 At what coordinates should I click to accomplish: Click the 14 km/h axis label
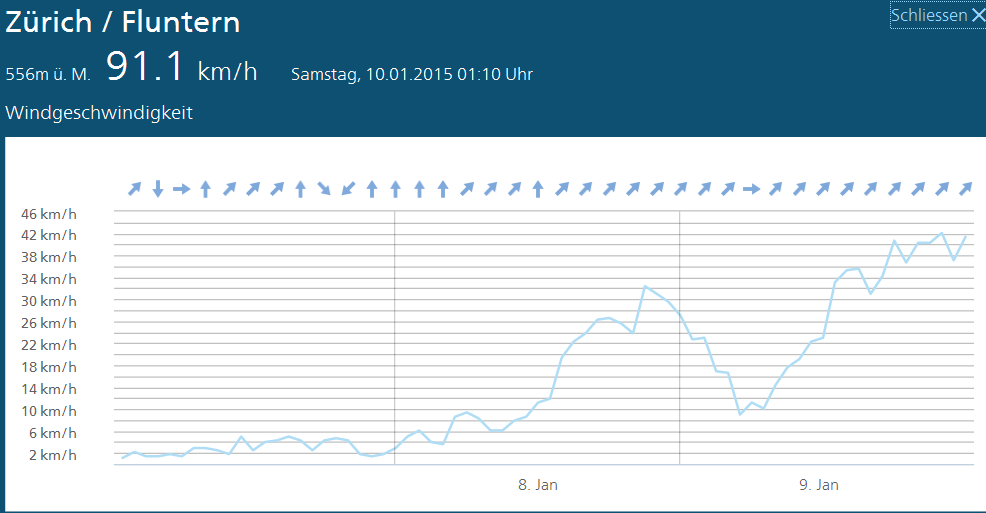click(49, 389)
